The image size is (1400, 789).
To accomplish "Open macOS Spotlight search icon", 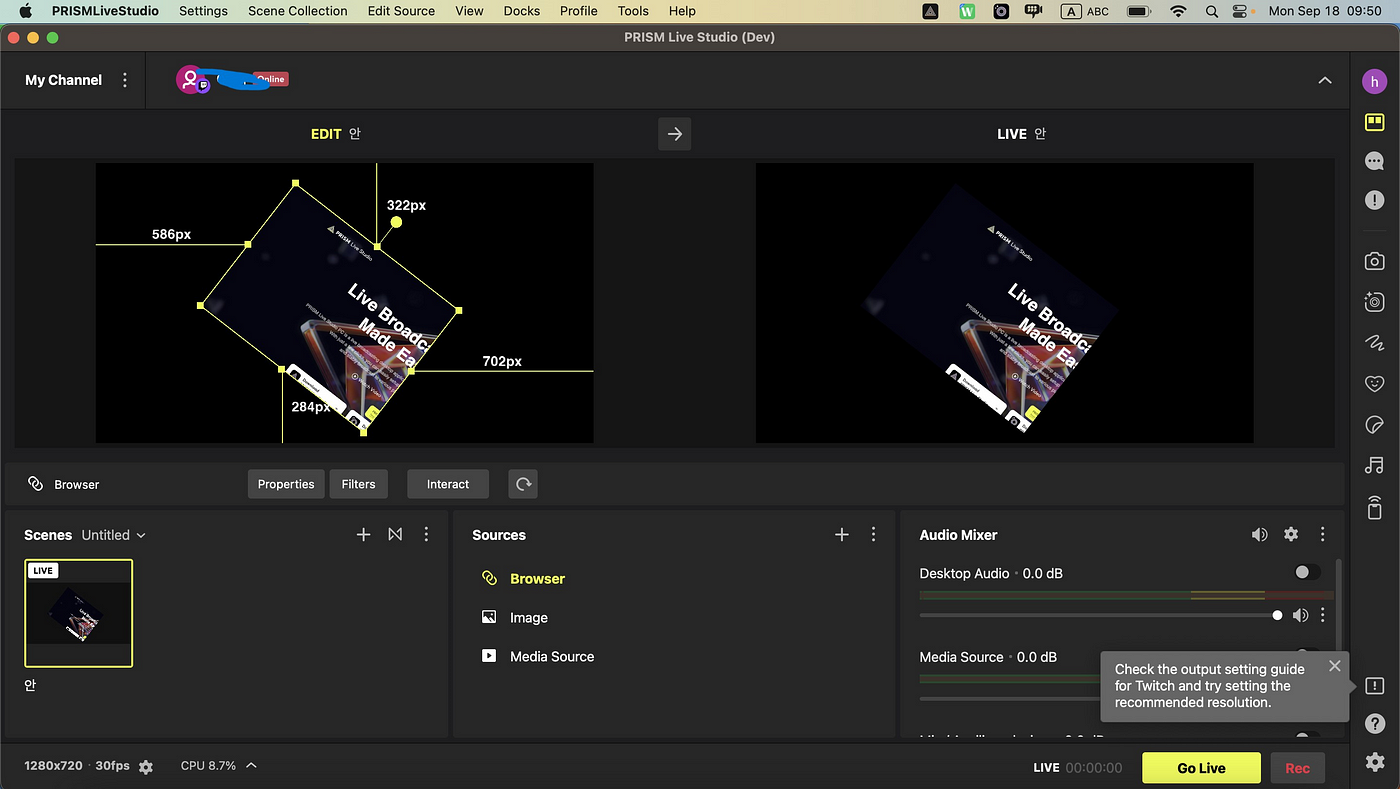I will (1211, 11).
